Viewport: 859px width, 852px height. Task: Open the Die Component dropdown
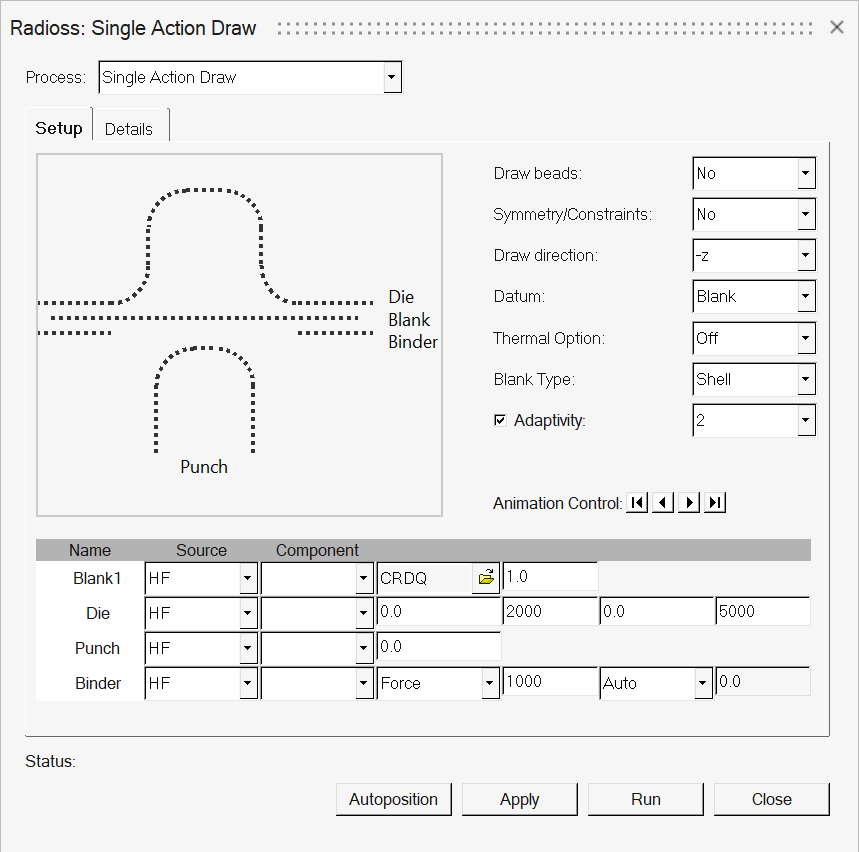[x=364, y=613]
